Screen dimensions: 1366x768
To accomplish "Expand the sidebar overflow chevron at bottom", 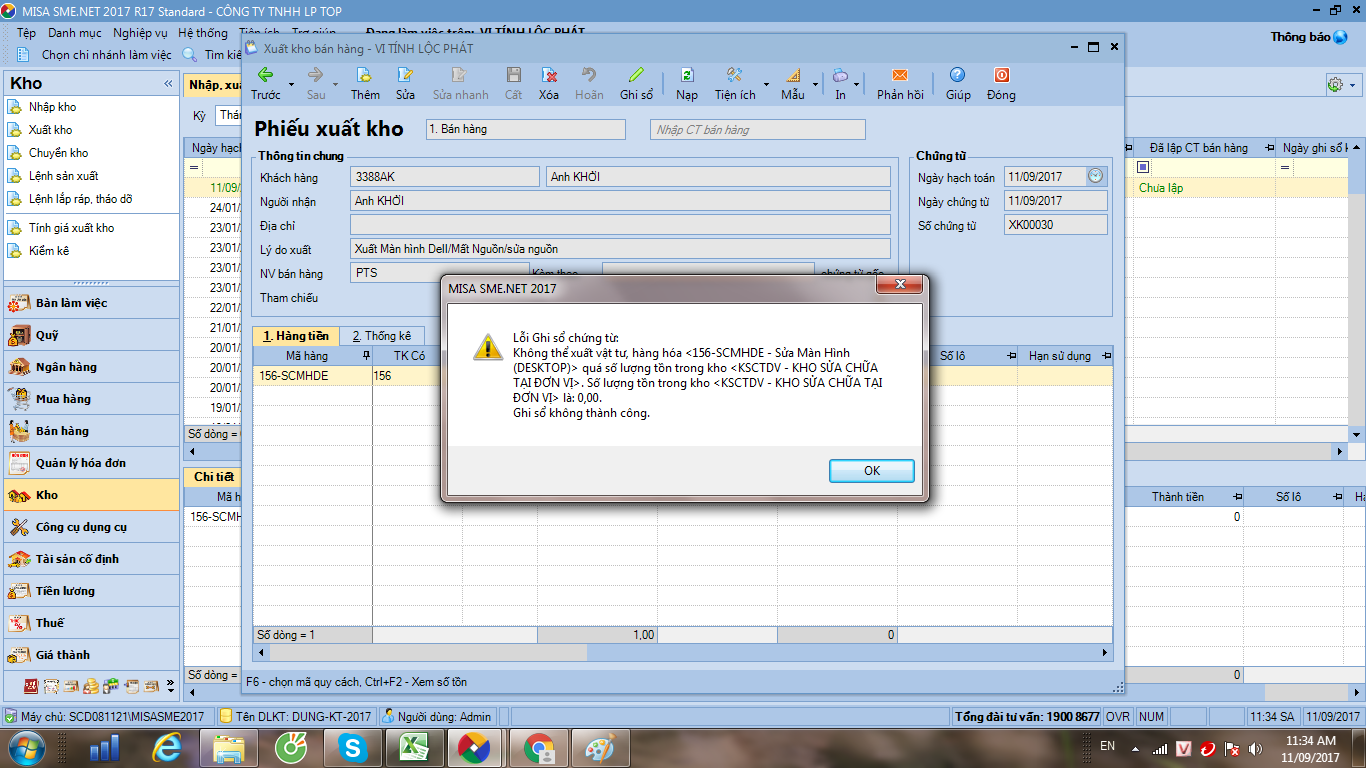I will coord(170,686).
